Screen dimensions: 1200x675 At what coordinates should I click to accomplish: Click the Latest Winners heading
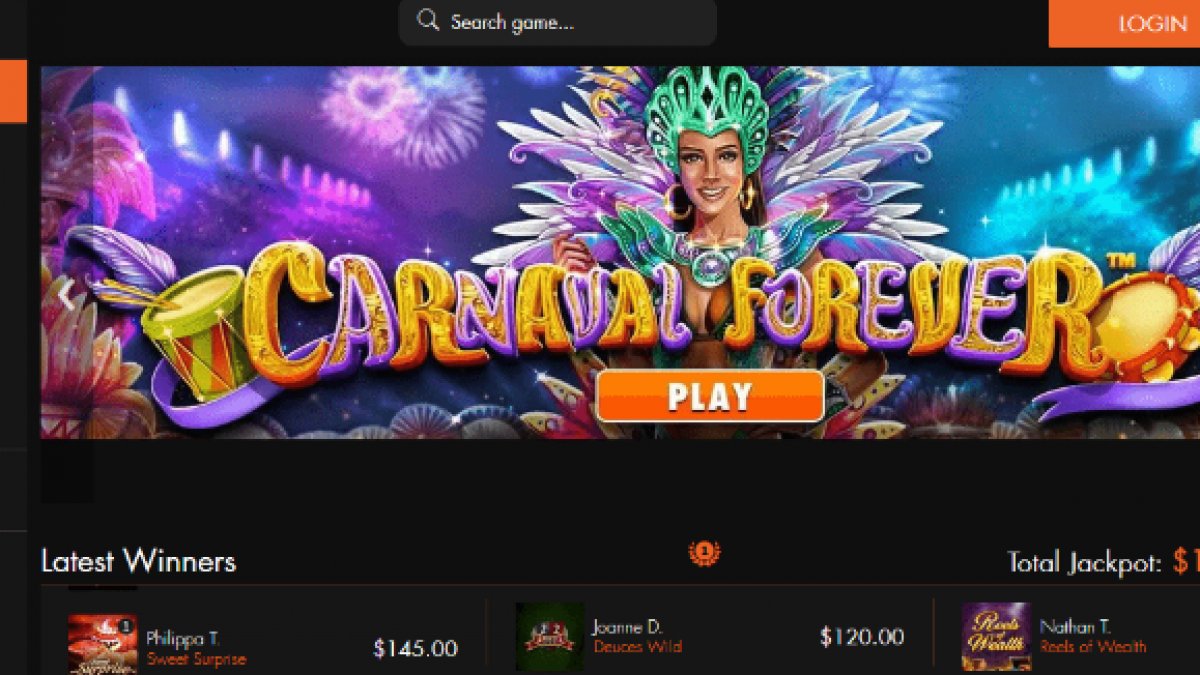click(x=138, y=561)
